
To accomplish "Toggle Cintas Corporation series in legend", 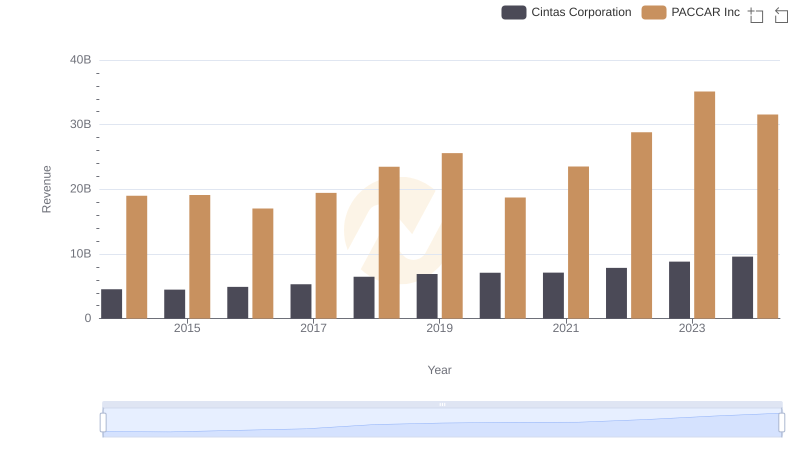I will click(566, 12).
